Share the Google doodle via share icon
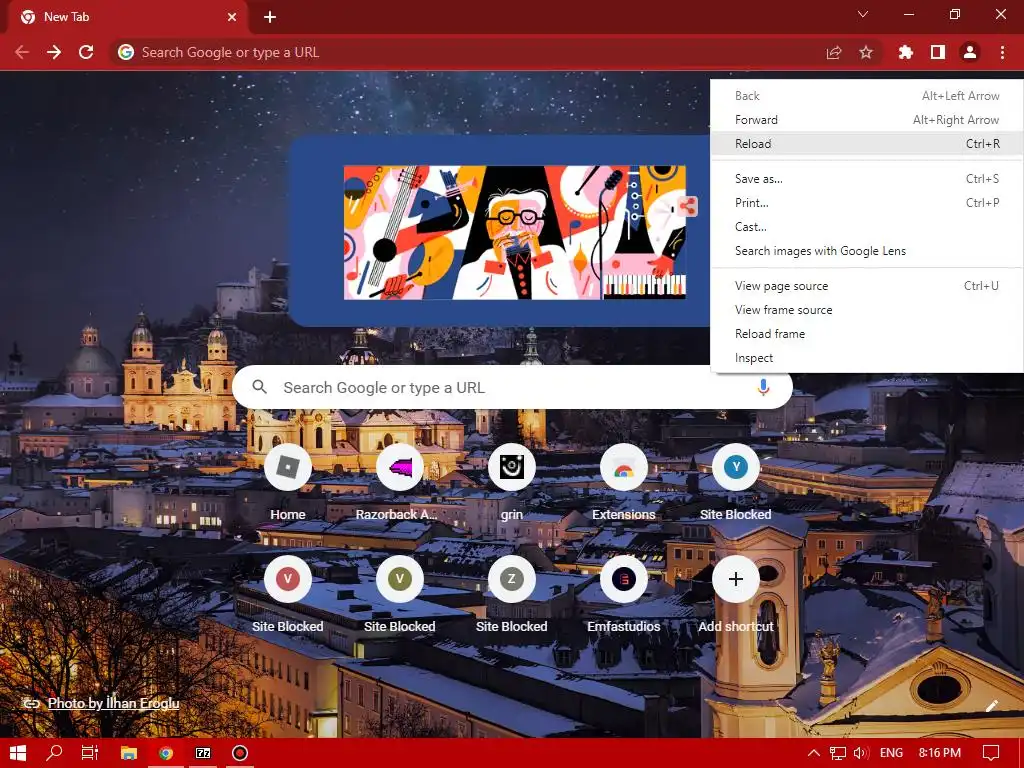 click(x=687, y=206)
